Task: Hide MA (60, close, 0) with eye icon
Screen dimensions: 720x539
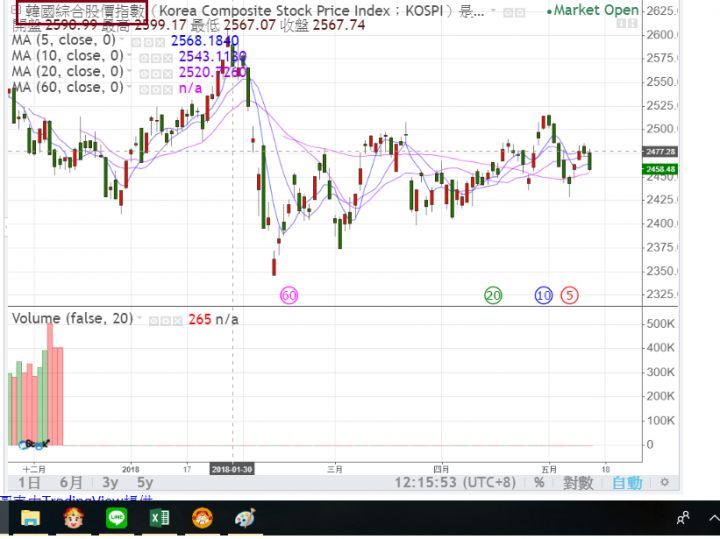Action: pos(144,90)
